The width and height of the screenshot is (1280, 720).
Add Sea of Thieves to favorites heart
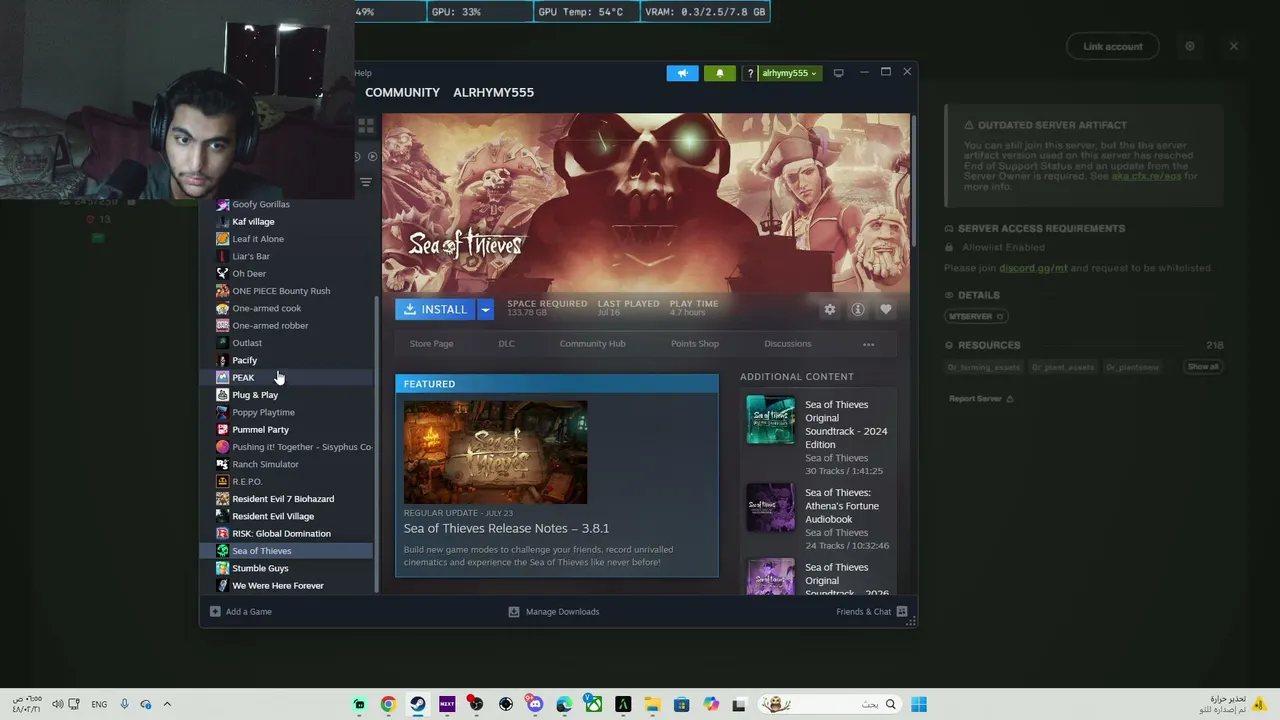click(x=885, y=310)
